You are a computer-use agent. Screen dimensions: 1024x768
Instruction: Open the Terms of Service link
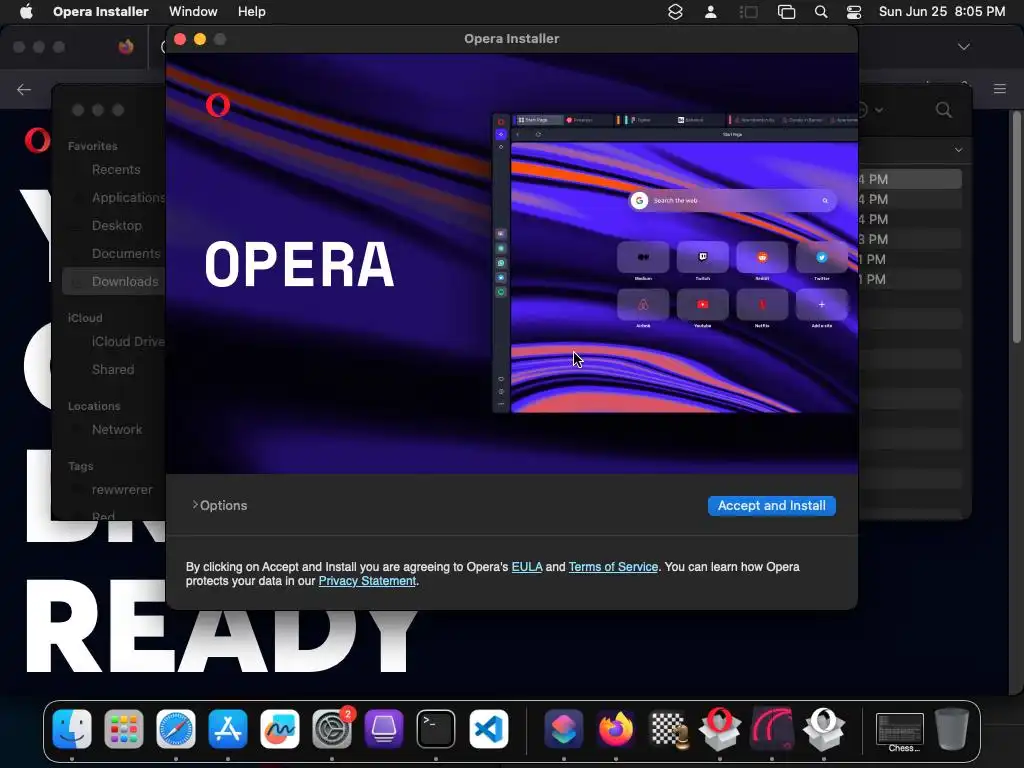coord(613,567)
